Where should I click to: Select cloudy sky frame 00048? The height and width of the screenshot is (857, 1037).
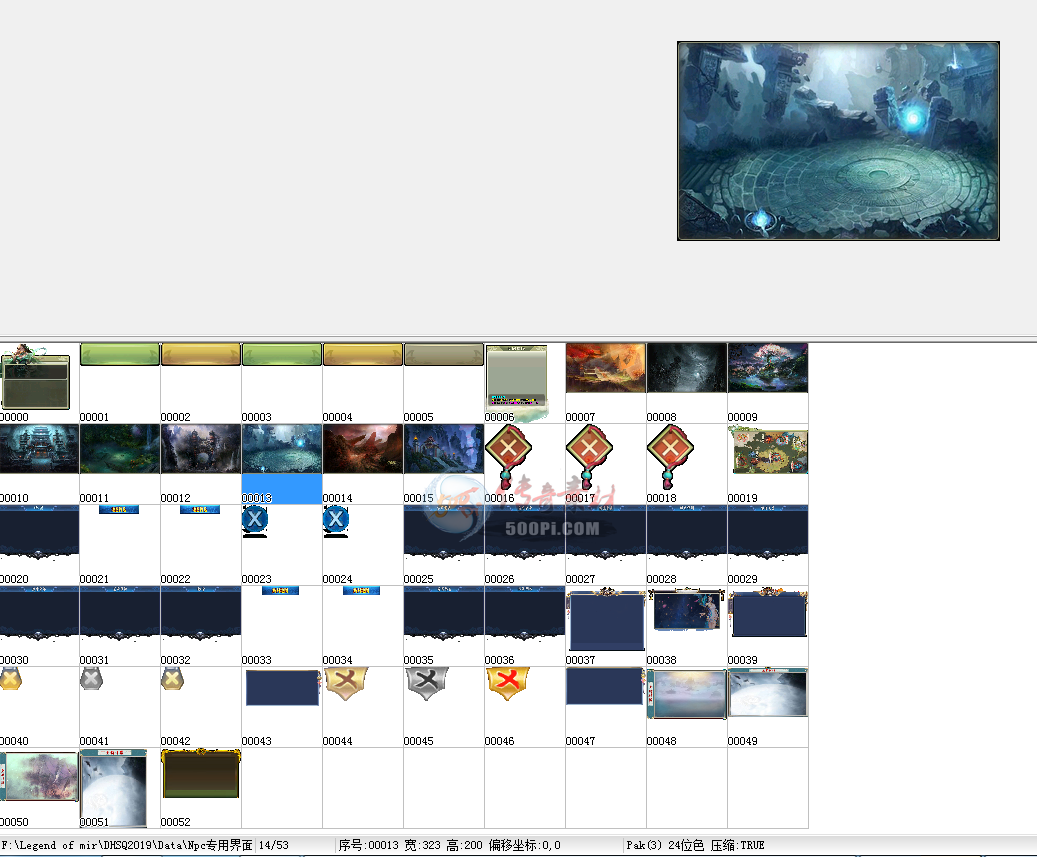click(x=686, y=694)
